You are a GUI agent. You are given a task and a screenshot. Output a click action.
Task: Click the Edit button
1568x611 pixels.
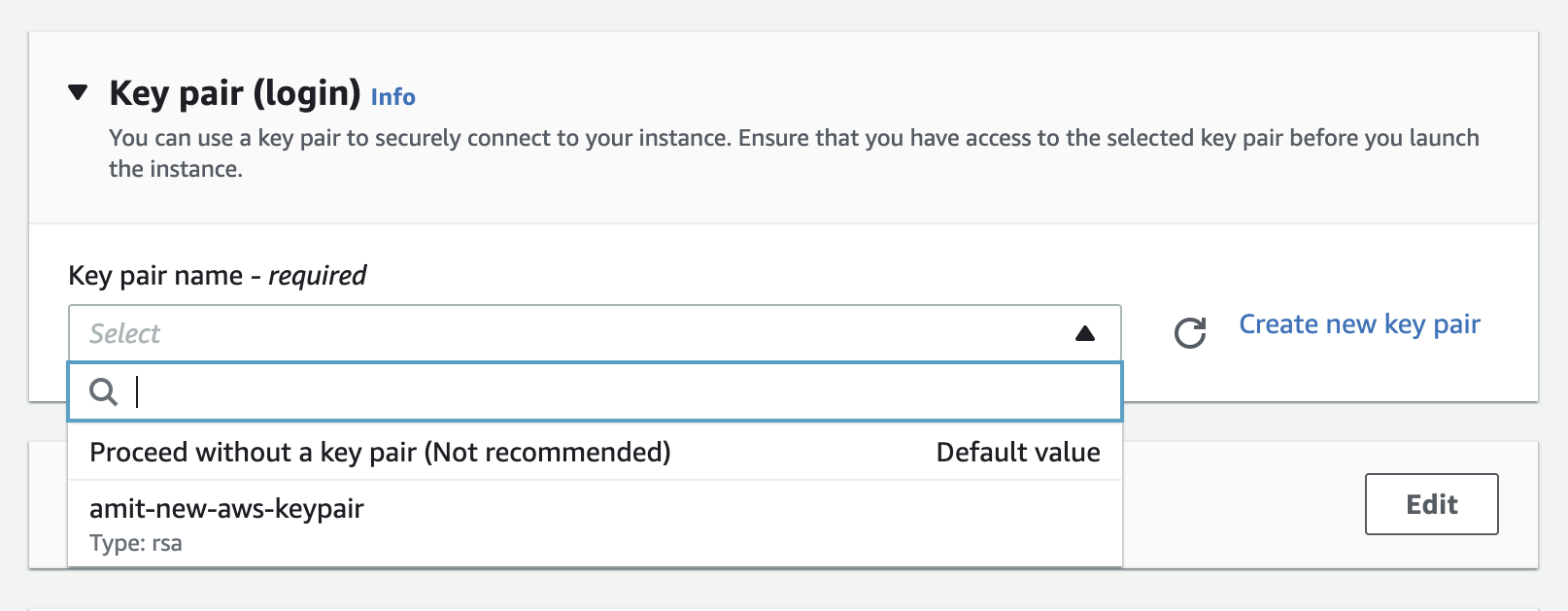coord(1430,504)
